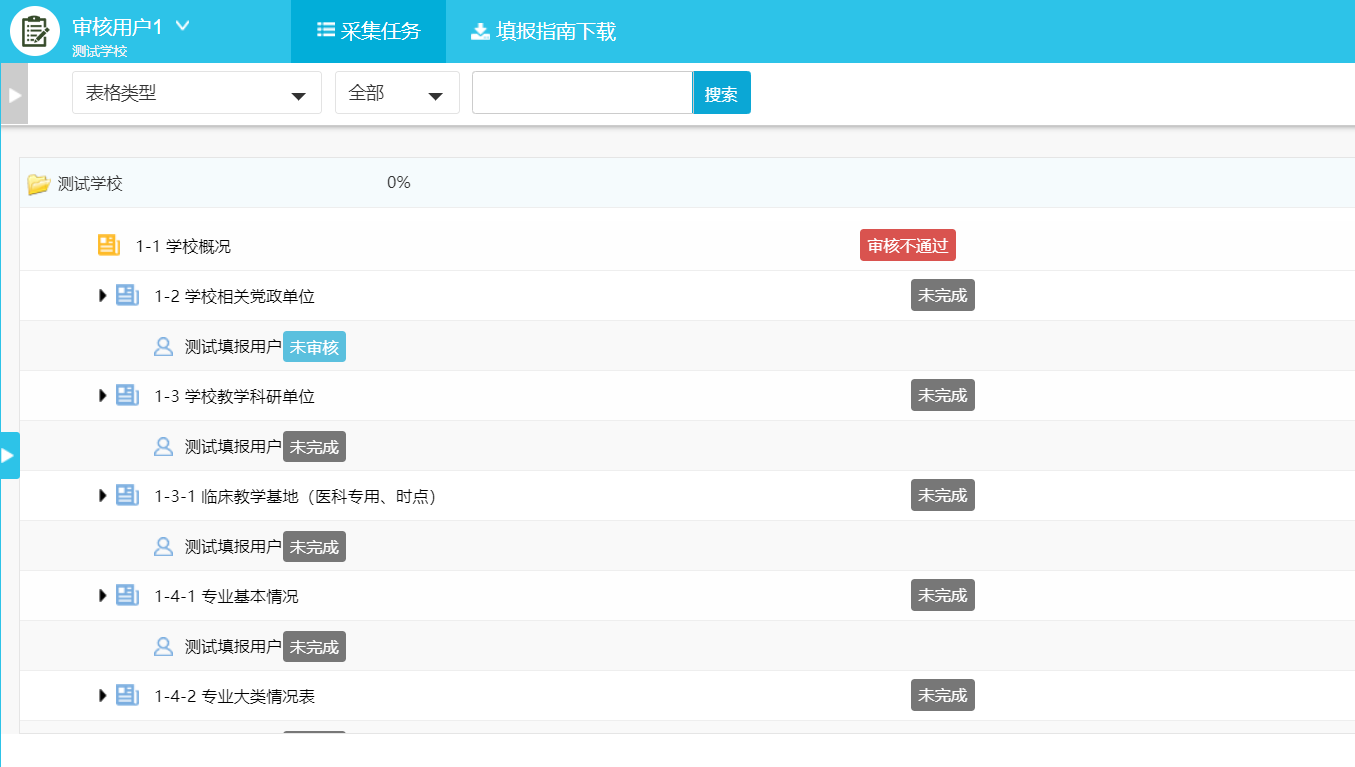This screenshot has width=1355, height=767.
Task: Collapse the 1-2 学校相关党政单位 tree row
Action: [x=102, y=295]
